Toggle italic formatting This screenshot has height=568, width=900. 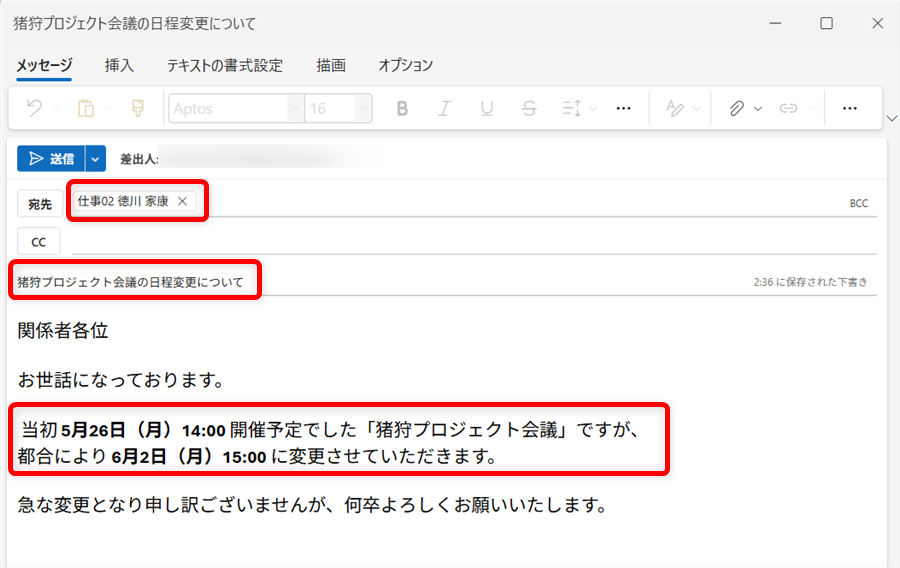click(445, 108)
